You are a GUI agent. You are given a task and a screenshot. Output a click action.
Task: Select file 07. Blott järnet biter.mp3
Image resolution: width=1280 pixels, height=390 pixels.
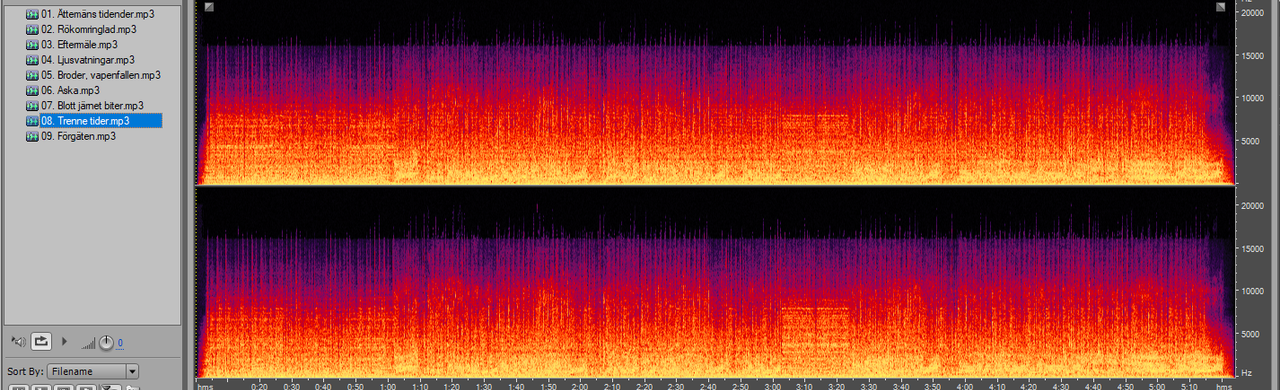point(92,105)
